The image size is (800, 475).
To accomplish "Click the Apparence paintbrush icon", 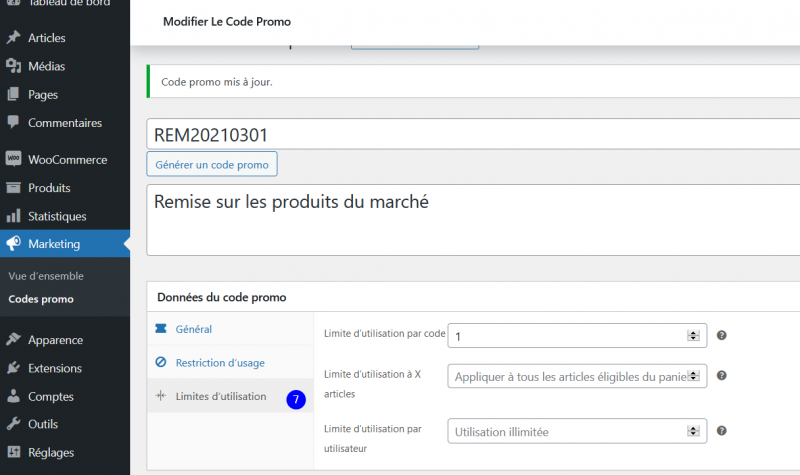I will pyautogui.click(x=14, y=339).
